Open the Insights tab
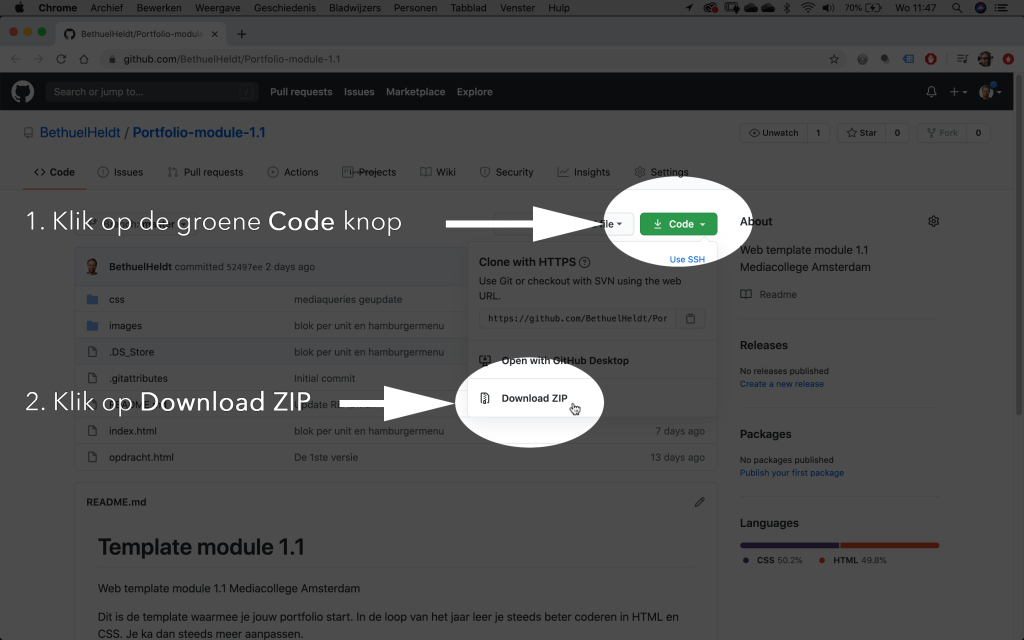The height and width of the screenshot is (640, 1024). coord(583,172)
